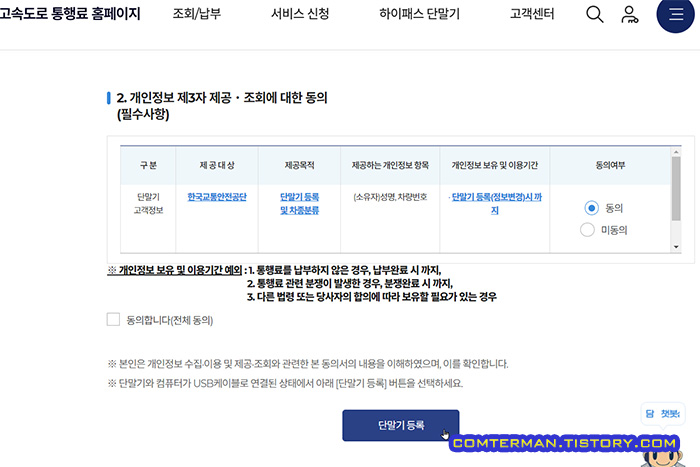Image resolution: width=700 pixels, height=467 pixels.
Task: Click the site title 고속도로 통행료 홈페이지
Action: click(70, 14)
